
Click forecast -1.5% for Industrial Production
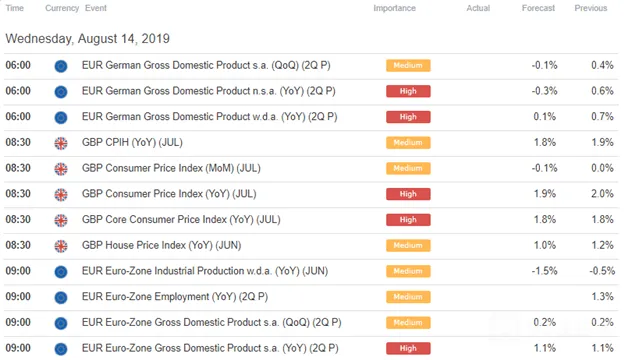[544, 271]
